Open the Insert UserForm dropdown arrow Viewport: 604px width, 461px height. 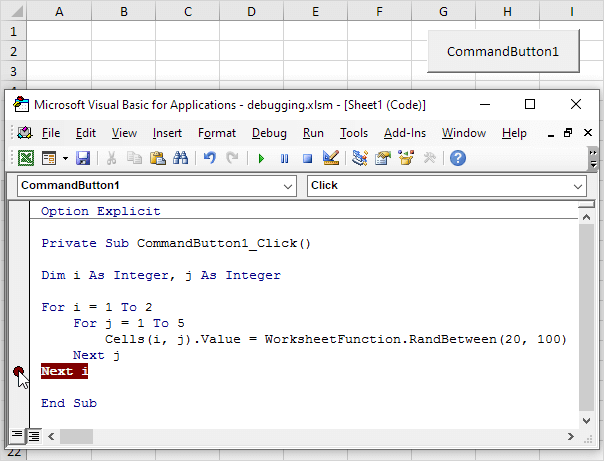click(65, 158)
